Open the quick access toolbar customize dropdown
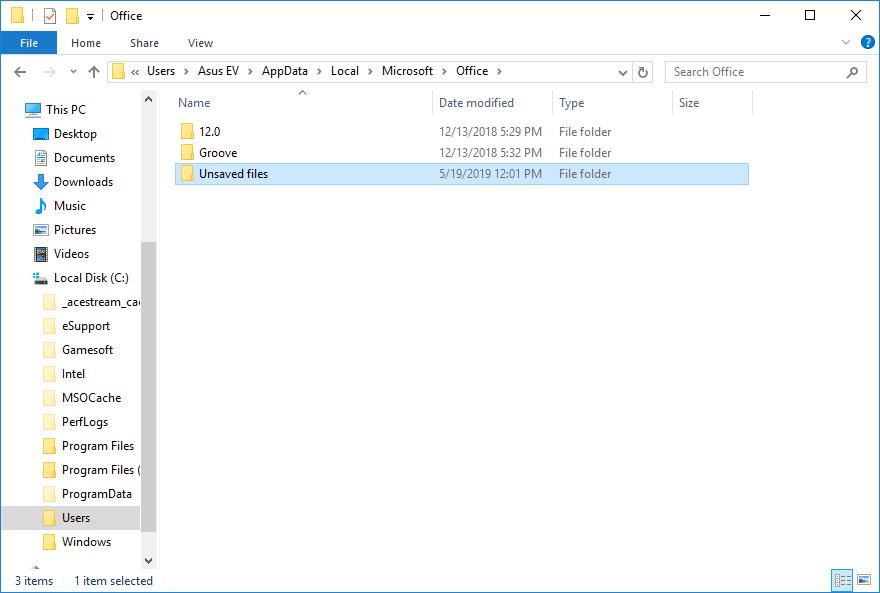The height and width of the screenshot is (593, 880). pyautogui.click(x=90, y=16)
